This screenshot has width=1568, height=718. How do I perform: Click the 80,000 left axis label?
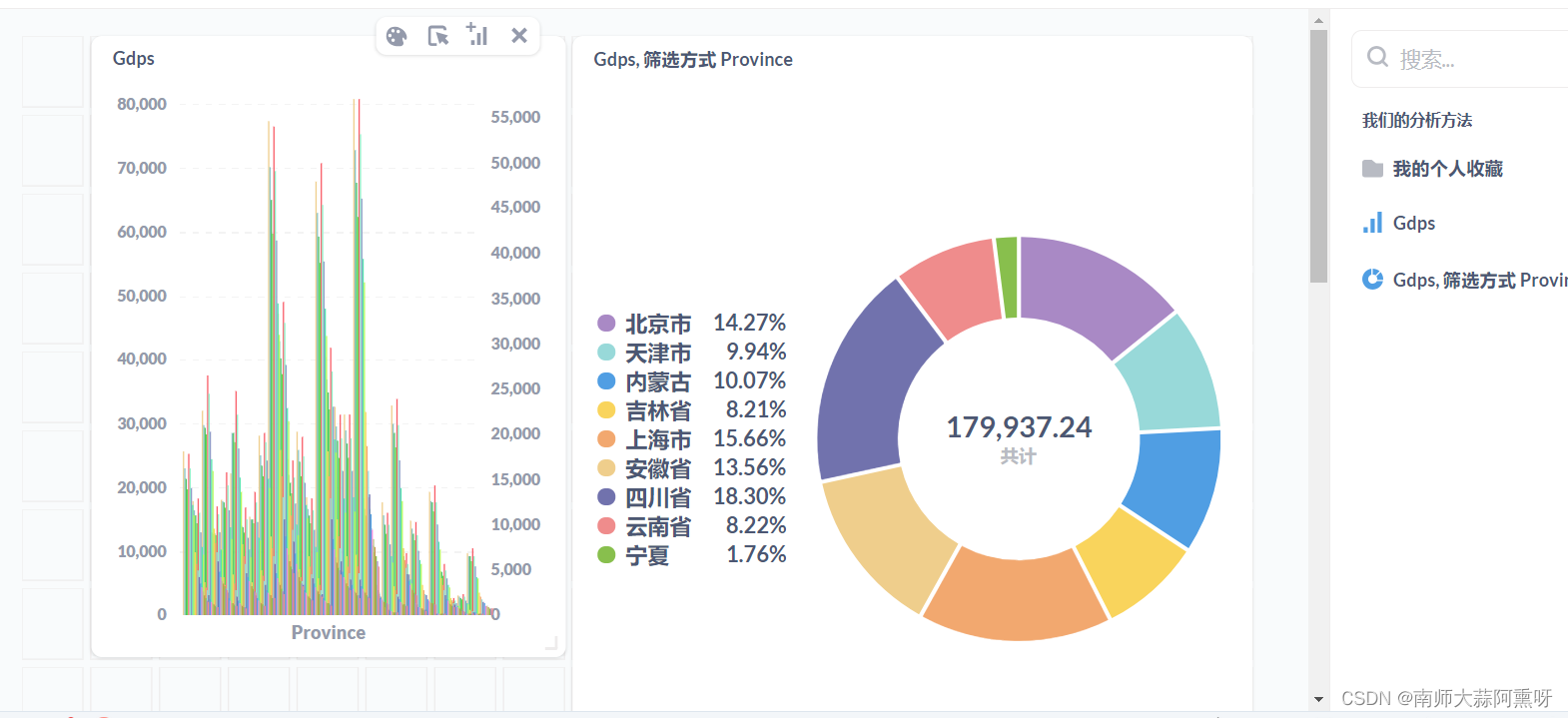pyautogui.click(x=142, y=104)
